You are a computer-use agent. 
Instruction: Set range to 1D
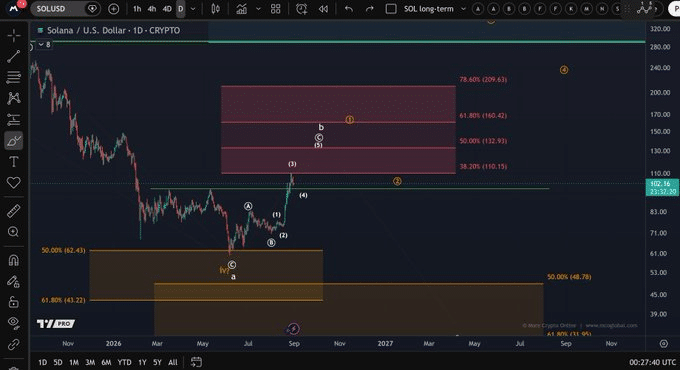click(x=42, y=362)
